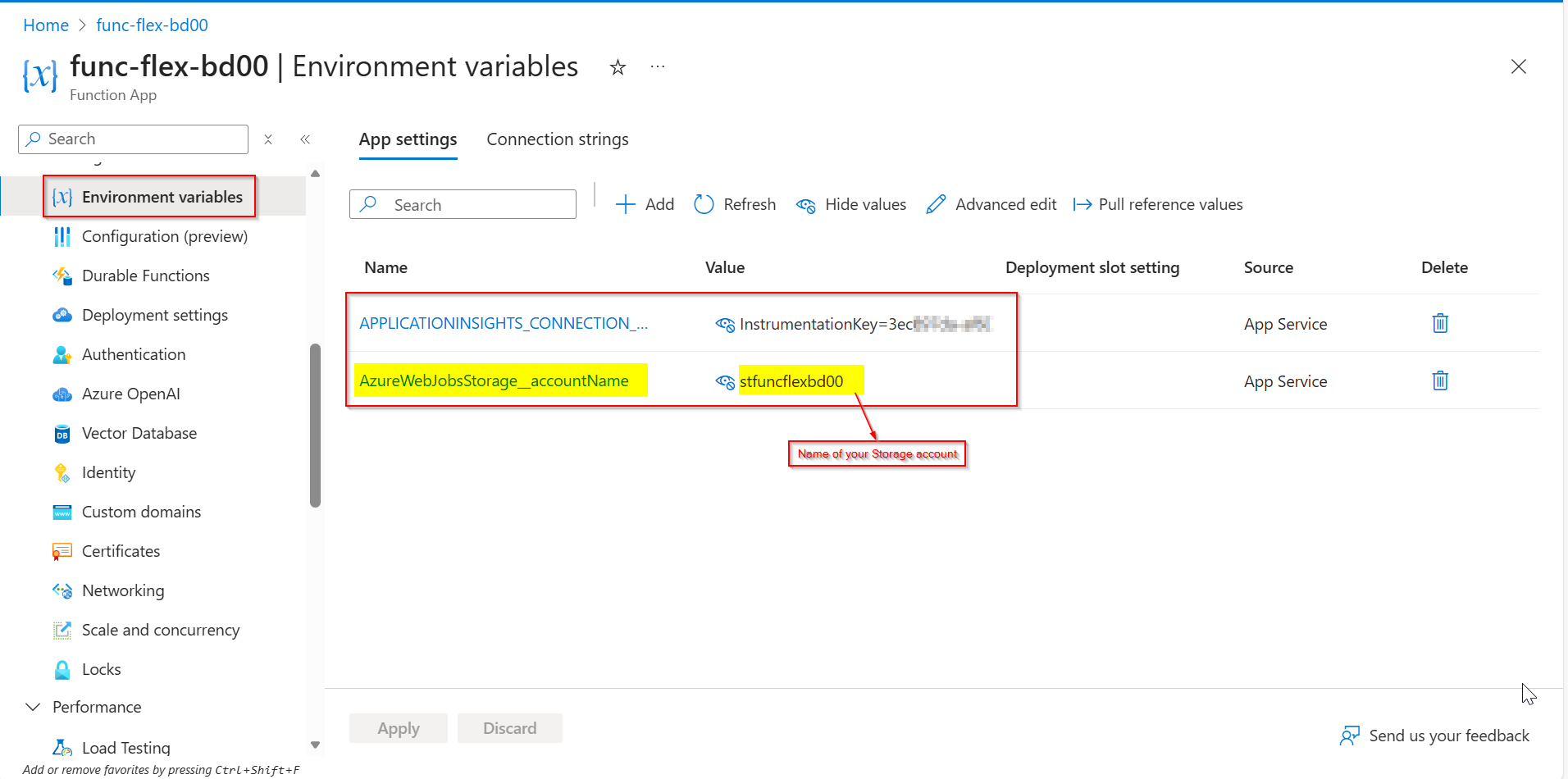Click the sidebar vertical scrollbar thumb
1568x779 pixels.
click(315, 426)
